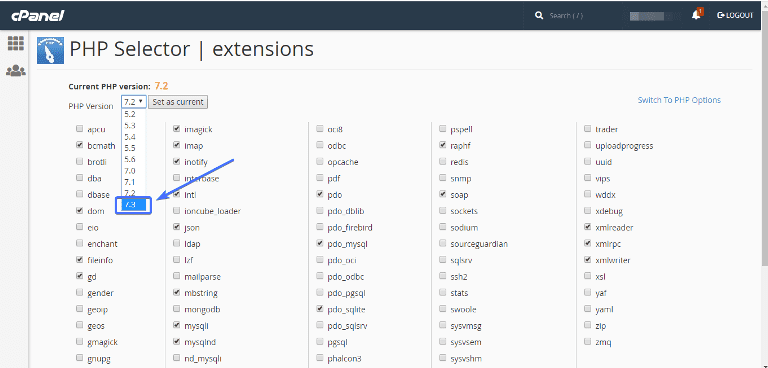
Task: Click the Current PHP version value 7.2
Action: point(162,86)
